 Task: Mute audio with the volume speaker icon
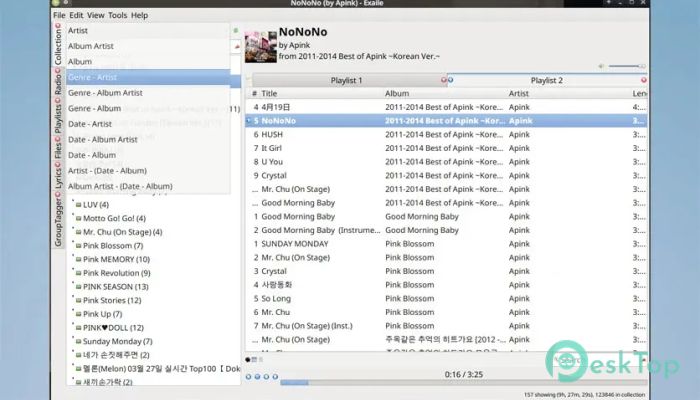tap(601, 66)
